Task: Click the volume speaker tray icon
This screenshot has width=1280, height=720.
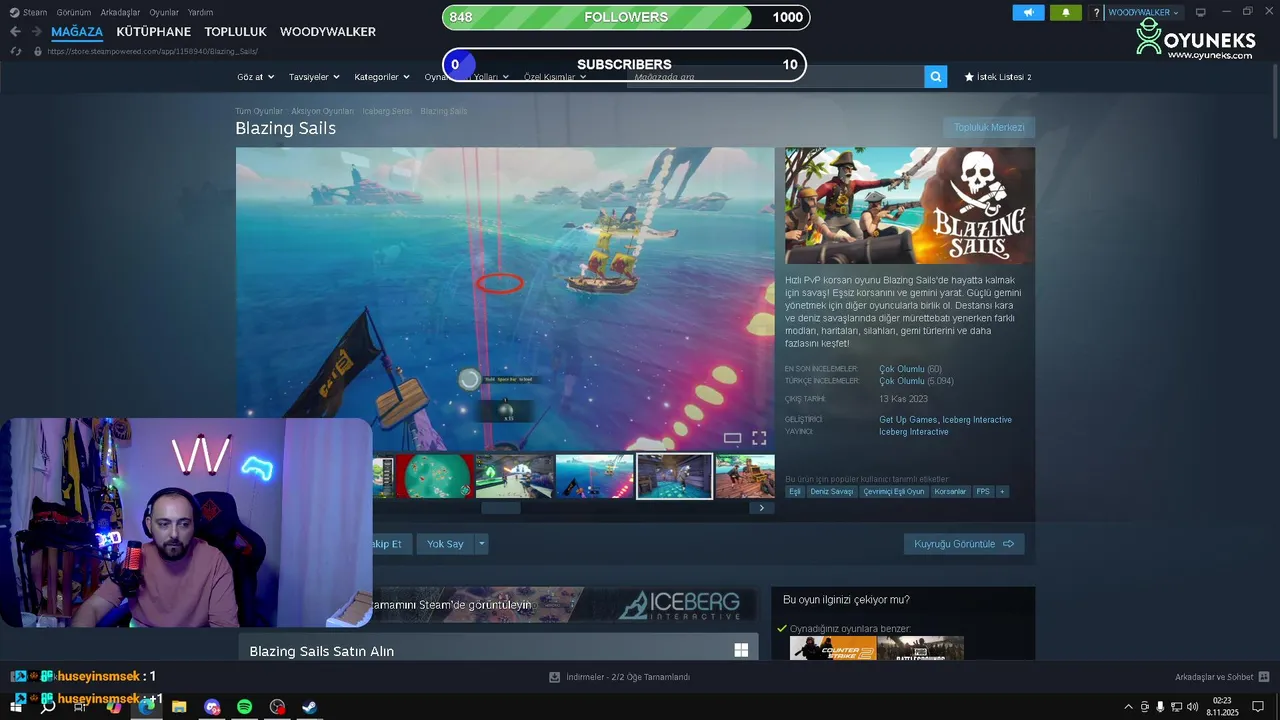Action: (1192, 707)
